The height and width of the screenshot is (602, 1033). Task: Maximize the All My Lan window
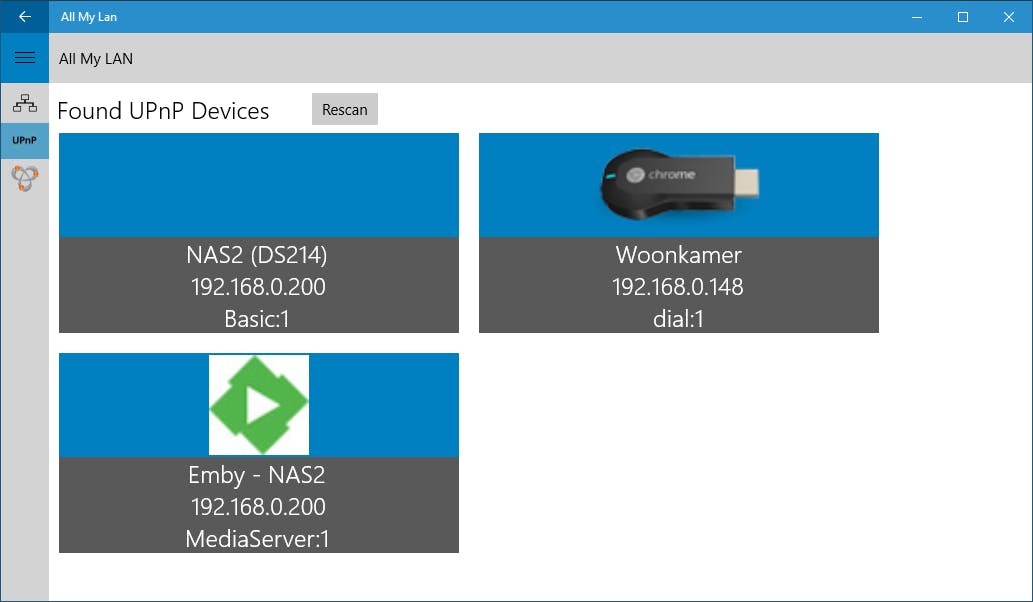pyautogui.click(x=963, y=17)
